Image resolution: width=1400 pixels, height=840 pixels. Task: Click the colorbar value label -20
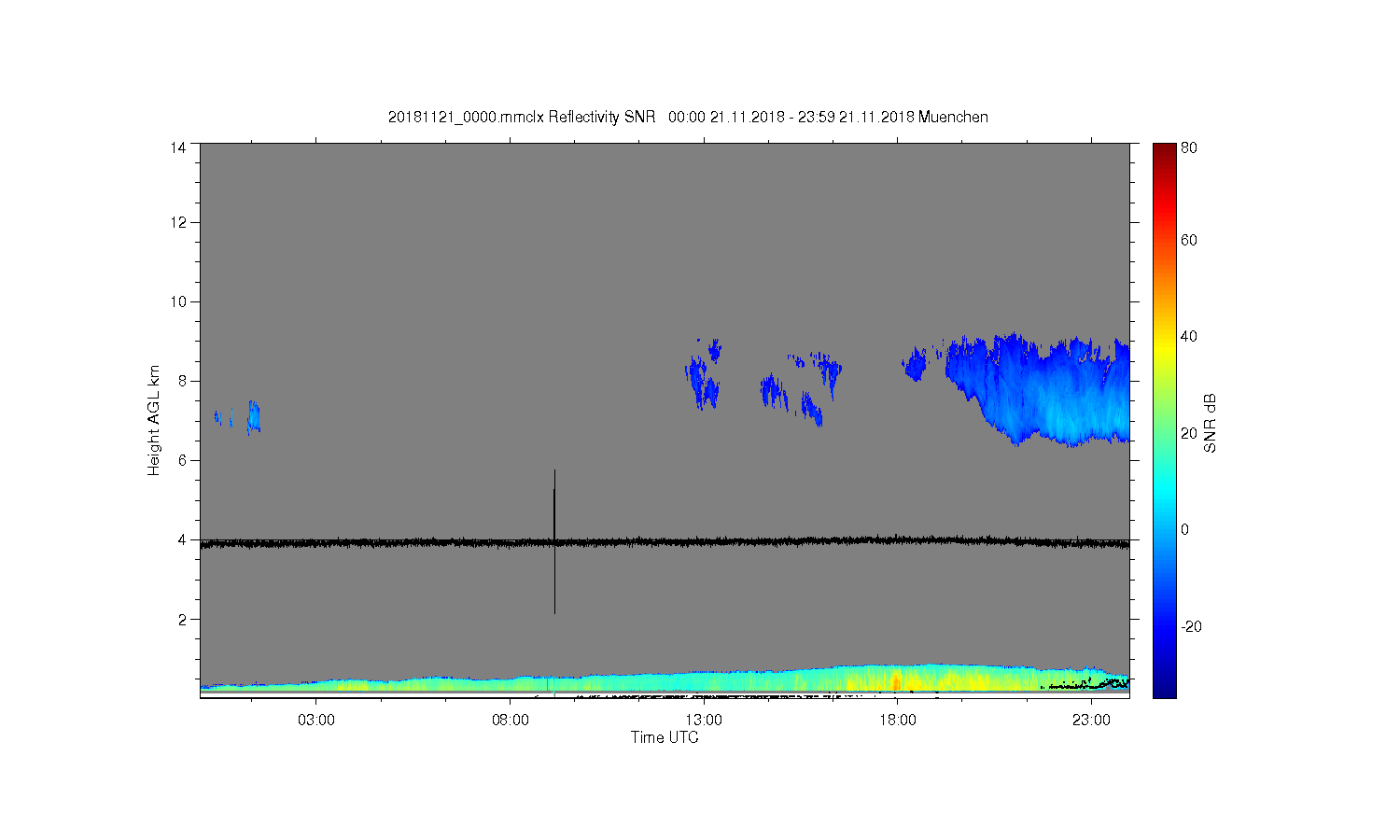coord(1191,626)
